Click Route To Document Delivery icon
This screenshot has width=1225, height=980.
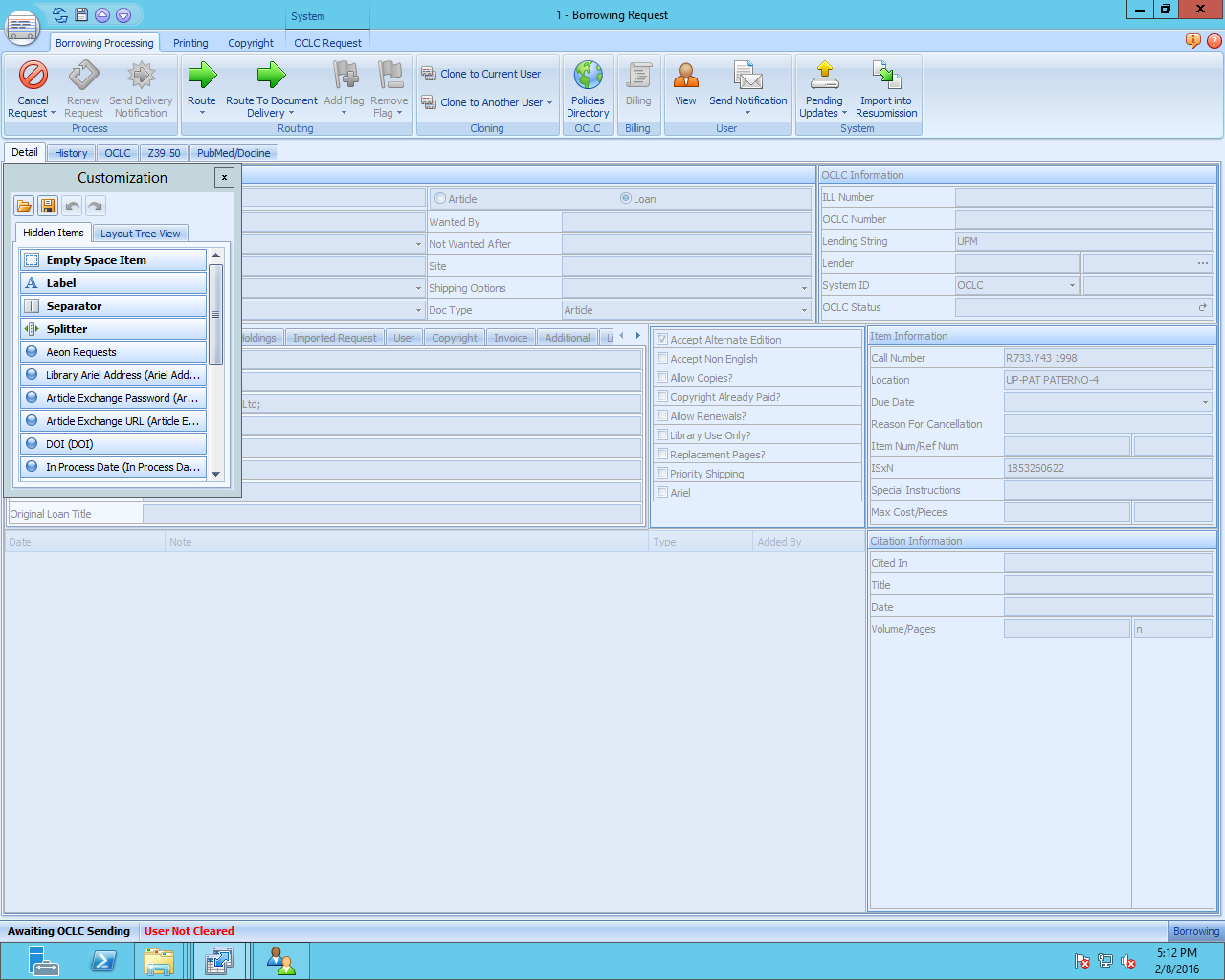(271, 76)
